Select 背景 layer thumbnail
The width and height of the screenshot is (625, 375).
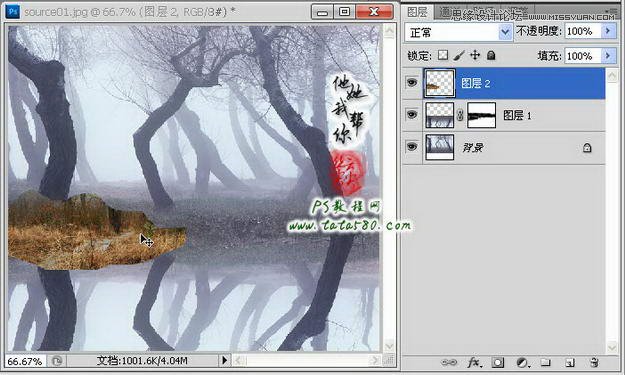coord(439,147)
